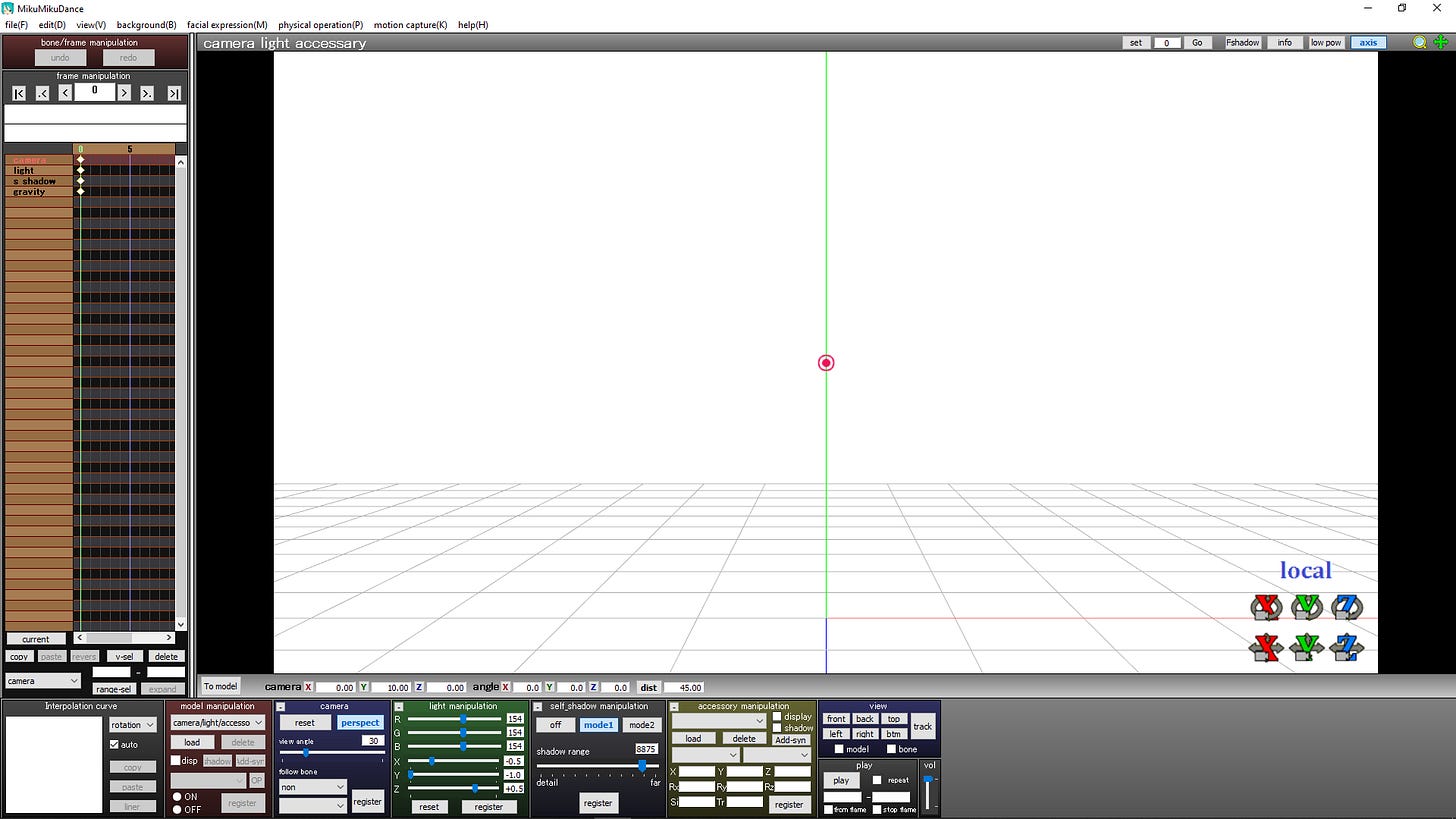Open the empty dropdown below follow bone 'non'
Image resolution: width=1456 pixels, height=819 pixels.
pyautogui.click(x=312, y=805)
